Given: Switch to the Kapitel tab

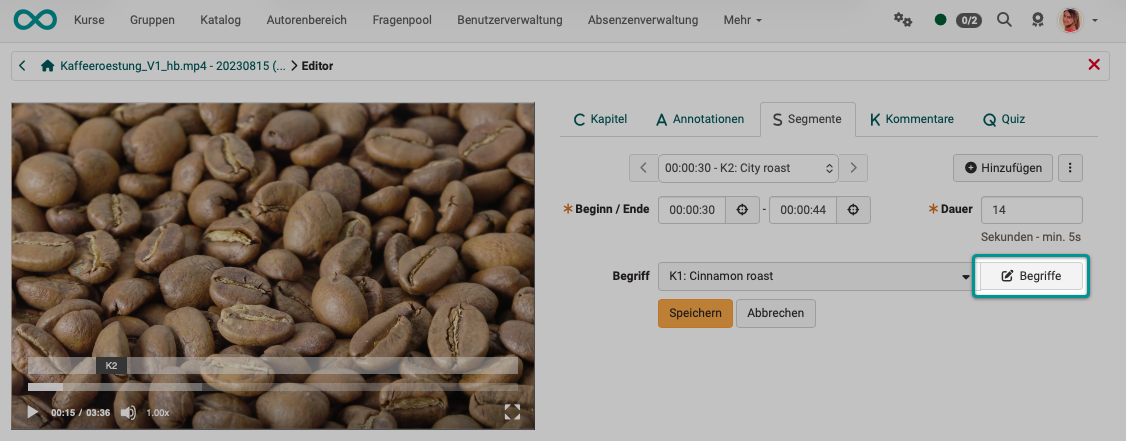Looking at the screenshot, I should pyautogui.click(x=600, y=119).
